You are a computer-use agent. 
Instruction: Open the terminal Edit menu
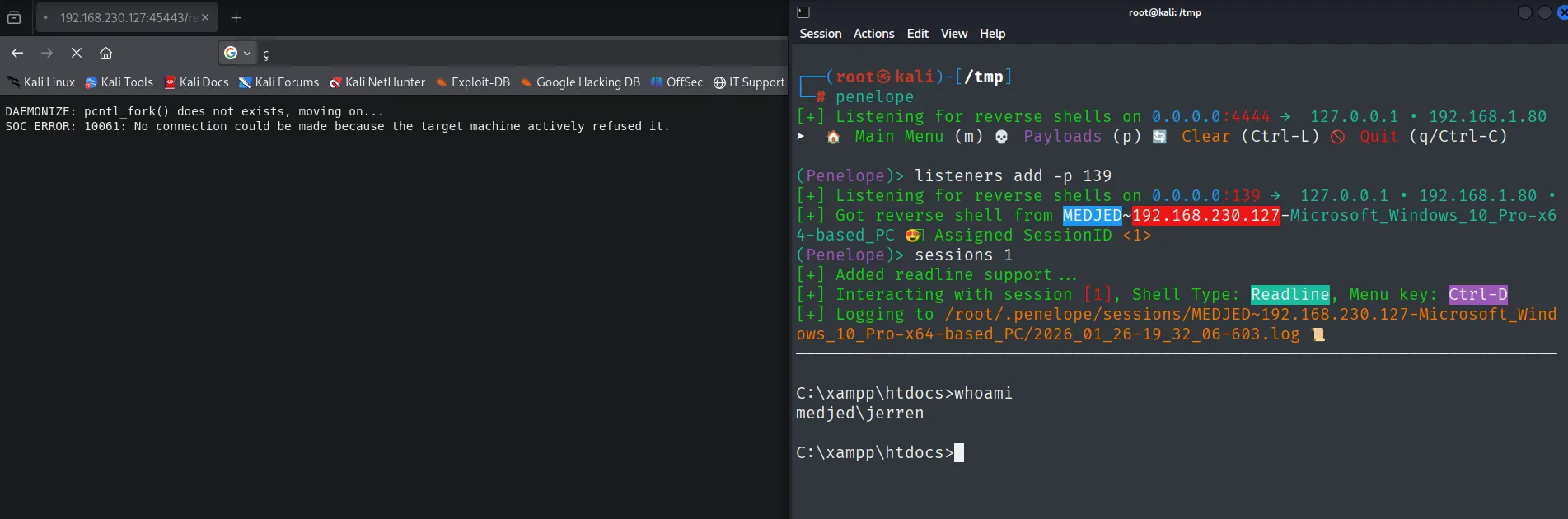[x=917, y=34]
